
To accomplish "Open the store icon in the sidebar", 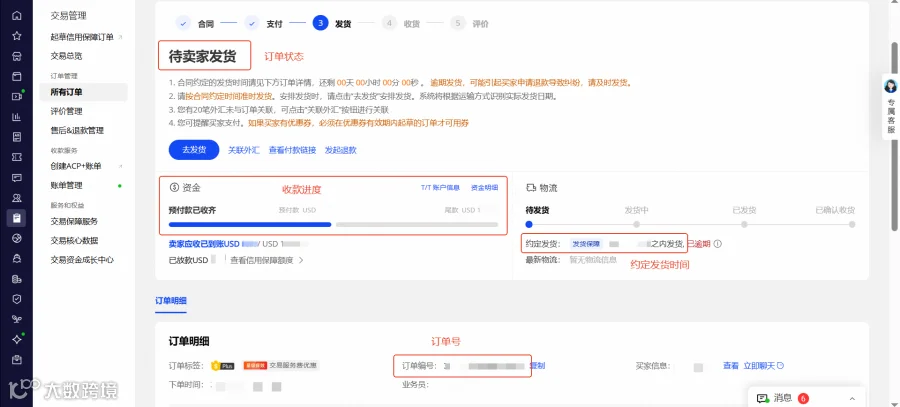I will click(x=17, y=56).
